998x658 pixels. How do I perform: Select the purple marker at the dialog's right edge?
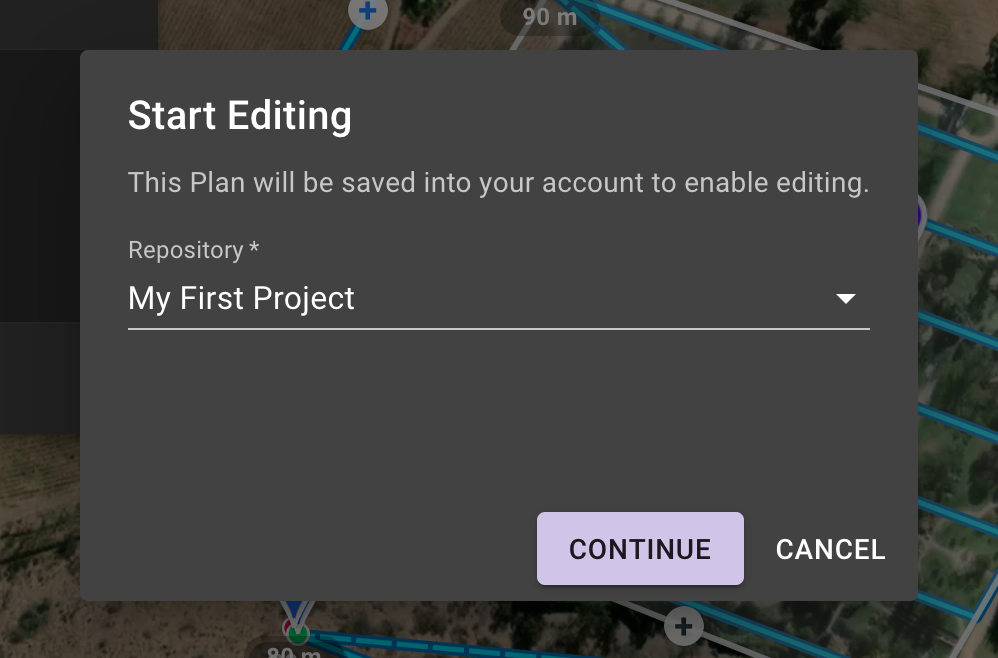921,215
